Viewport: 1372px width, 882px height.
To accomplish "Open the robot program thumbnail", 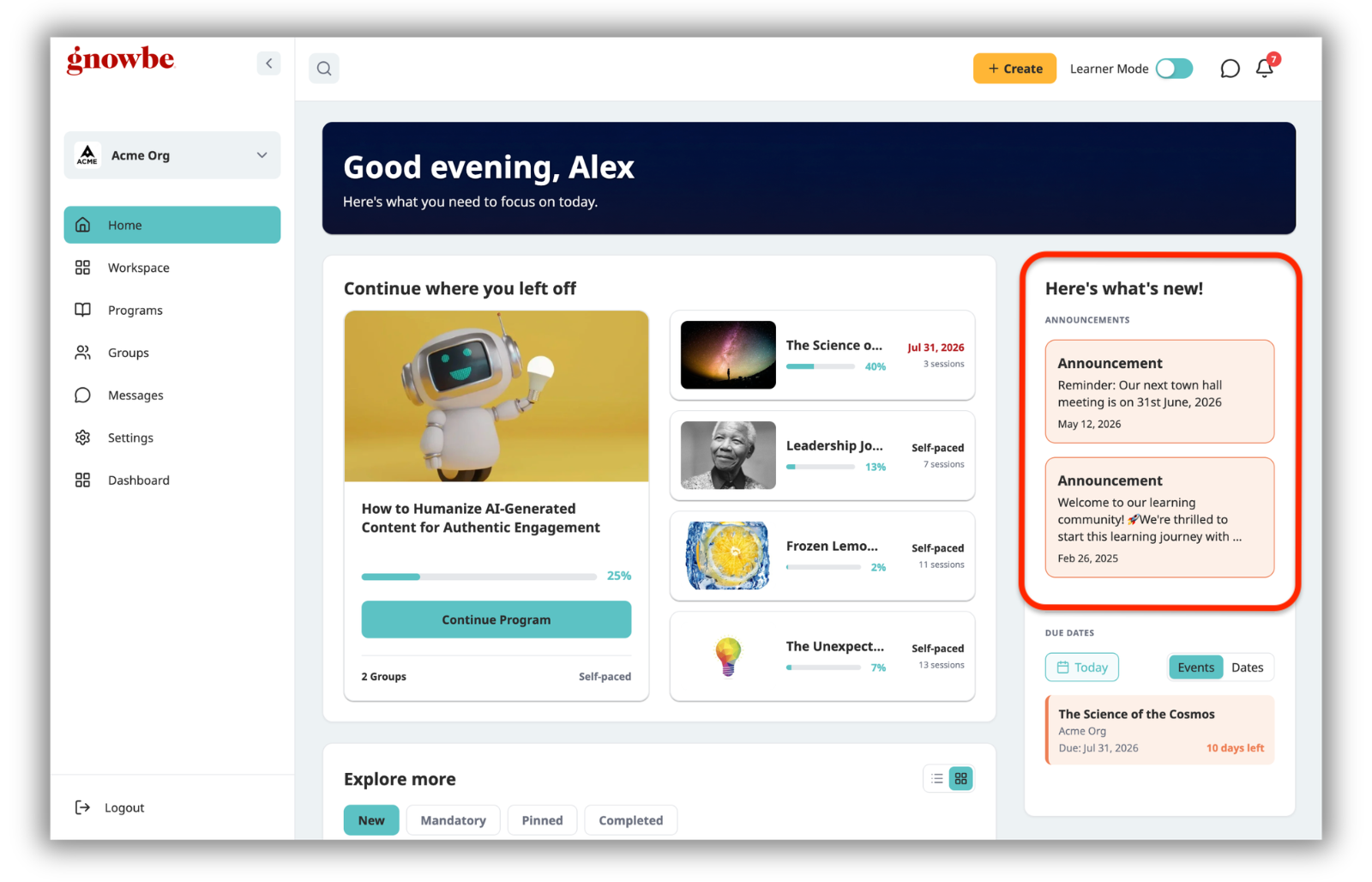I will (496, 396).
